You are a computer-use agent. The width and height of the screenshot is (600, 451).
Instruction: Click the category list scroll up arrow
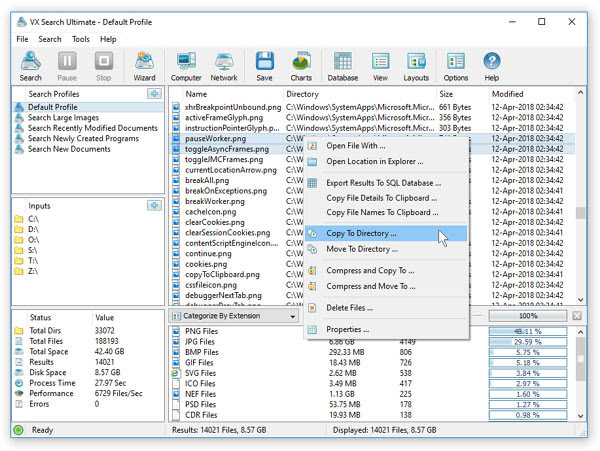(580, 332)
